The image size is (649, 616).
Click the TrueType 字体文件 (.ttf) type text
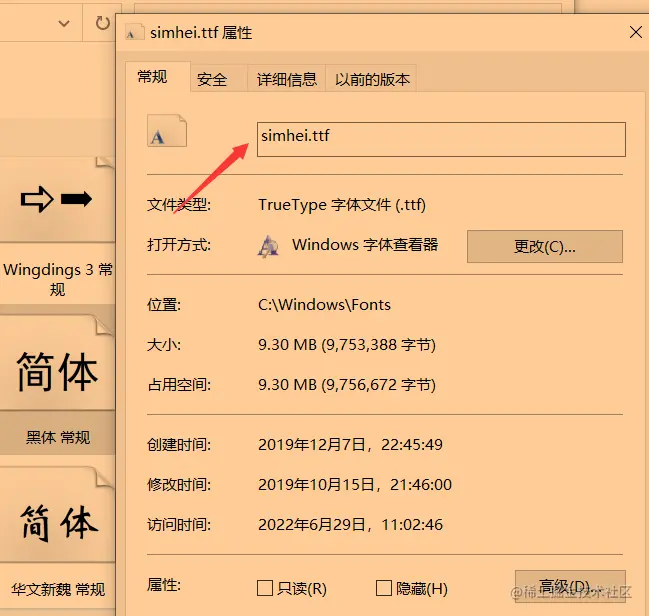pyautogui.click(x=342, y=205)
